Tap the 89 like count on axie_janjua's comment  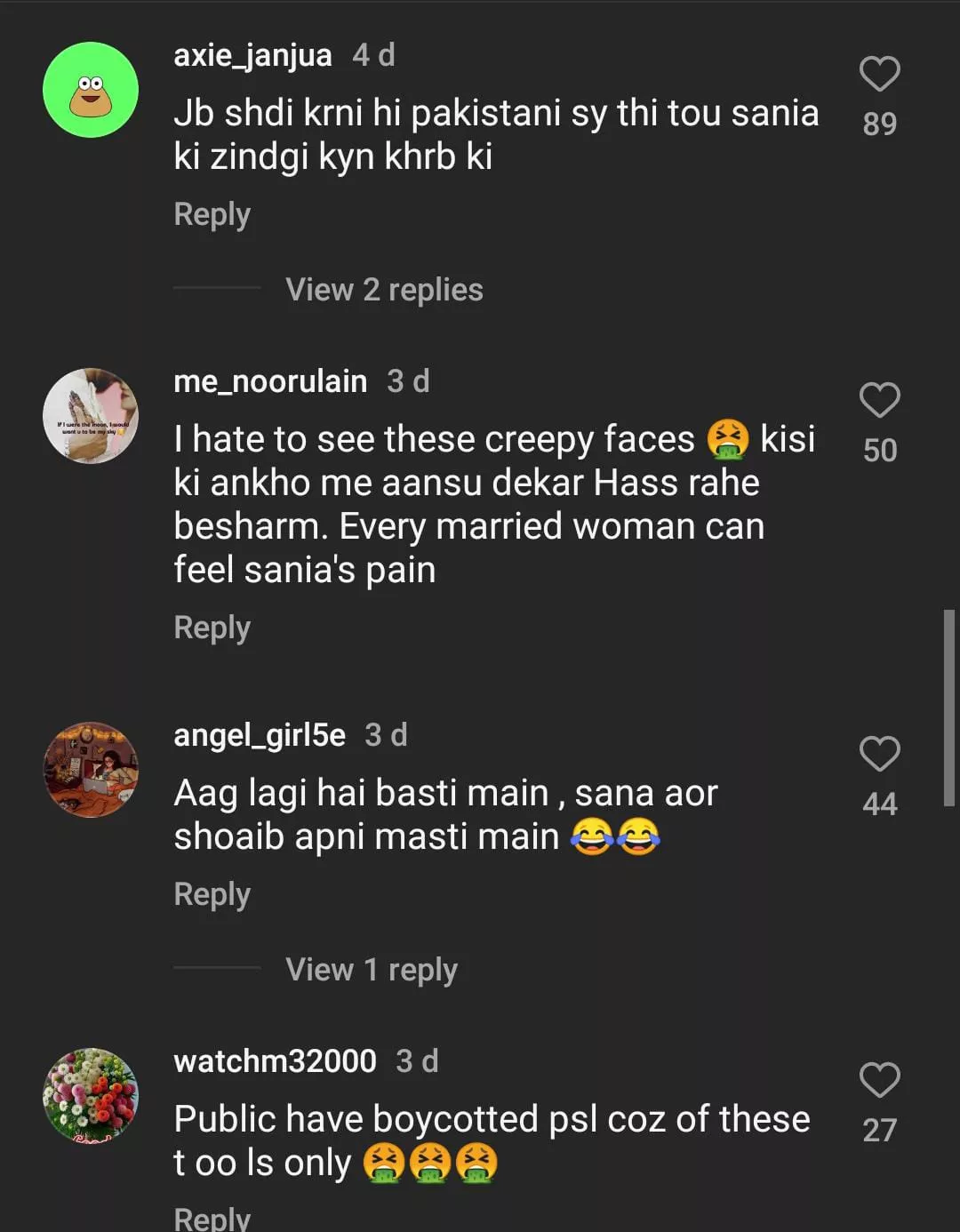pos(879,124)
